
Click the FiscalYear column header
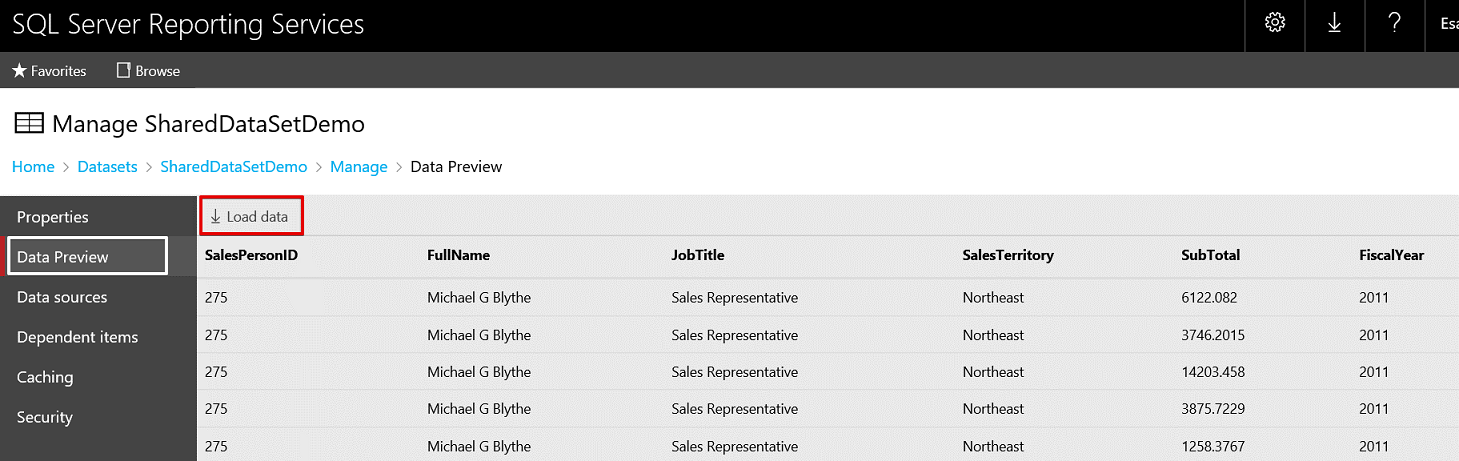click(x=1391, y=255)
